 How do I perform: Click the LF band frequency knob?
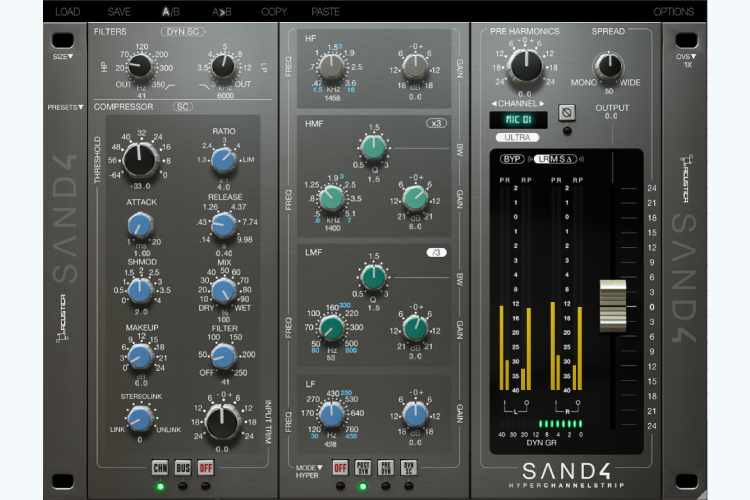332,414
